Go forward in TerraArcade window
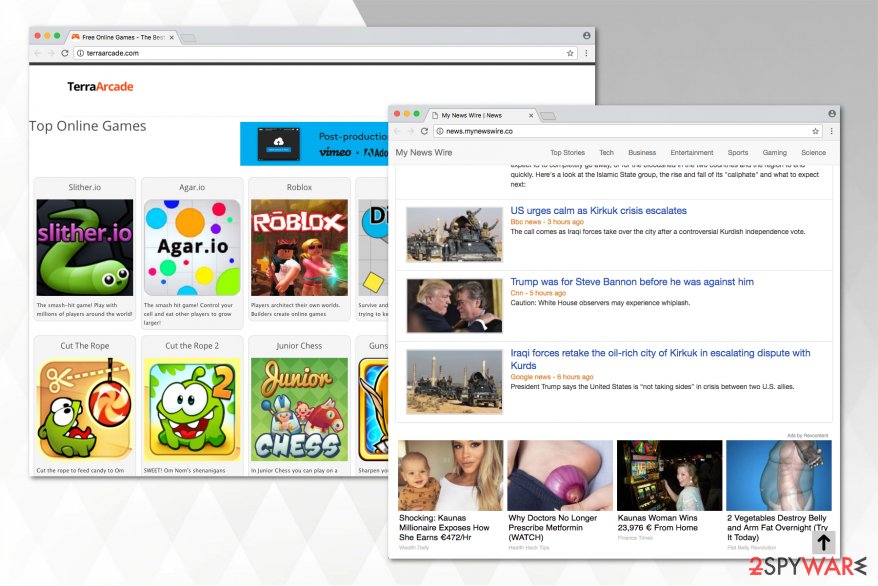 tap(51, 53)
